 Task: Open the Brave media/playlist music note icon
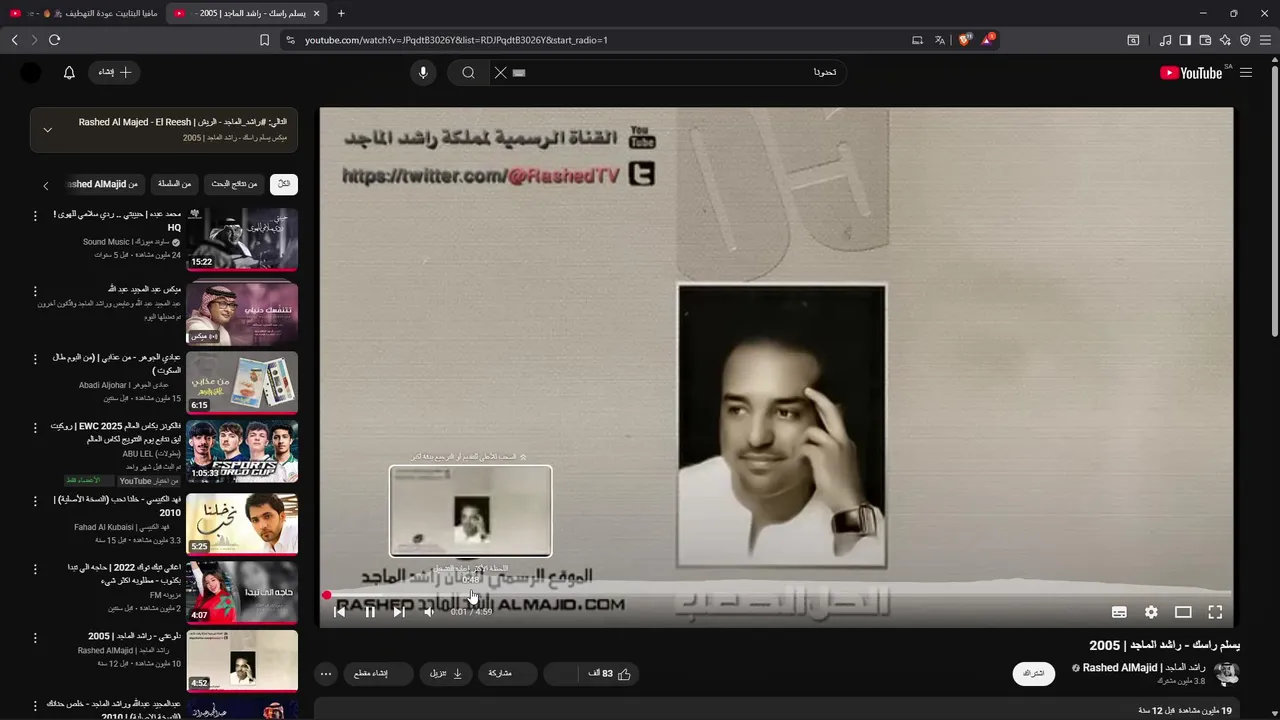coord(1165,40)
